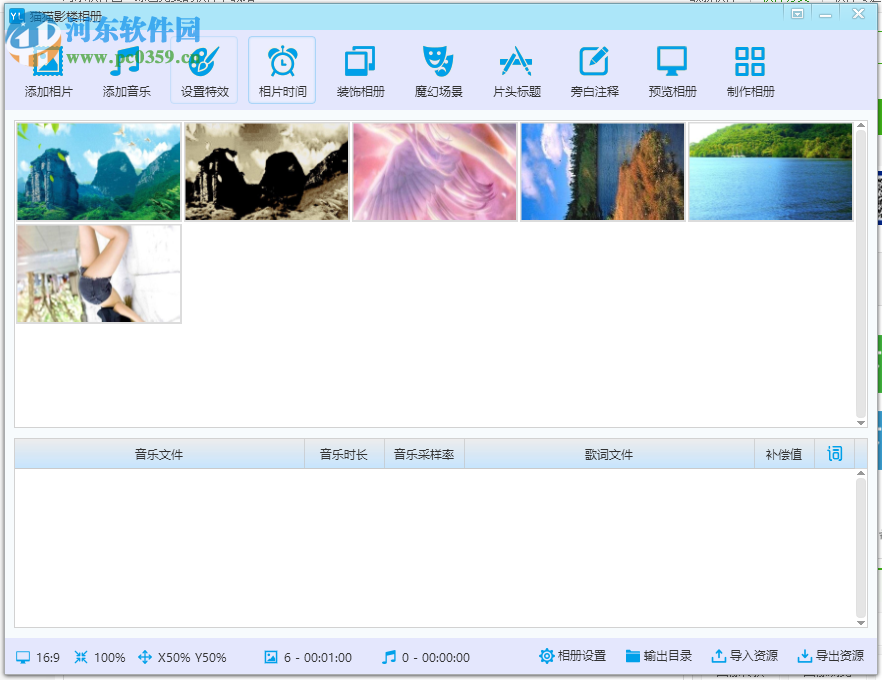Screen dimensions: 882x680
Task: Click the 歌词文件 column header
Action: pos(609,454)
